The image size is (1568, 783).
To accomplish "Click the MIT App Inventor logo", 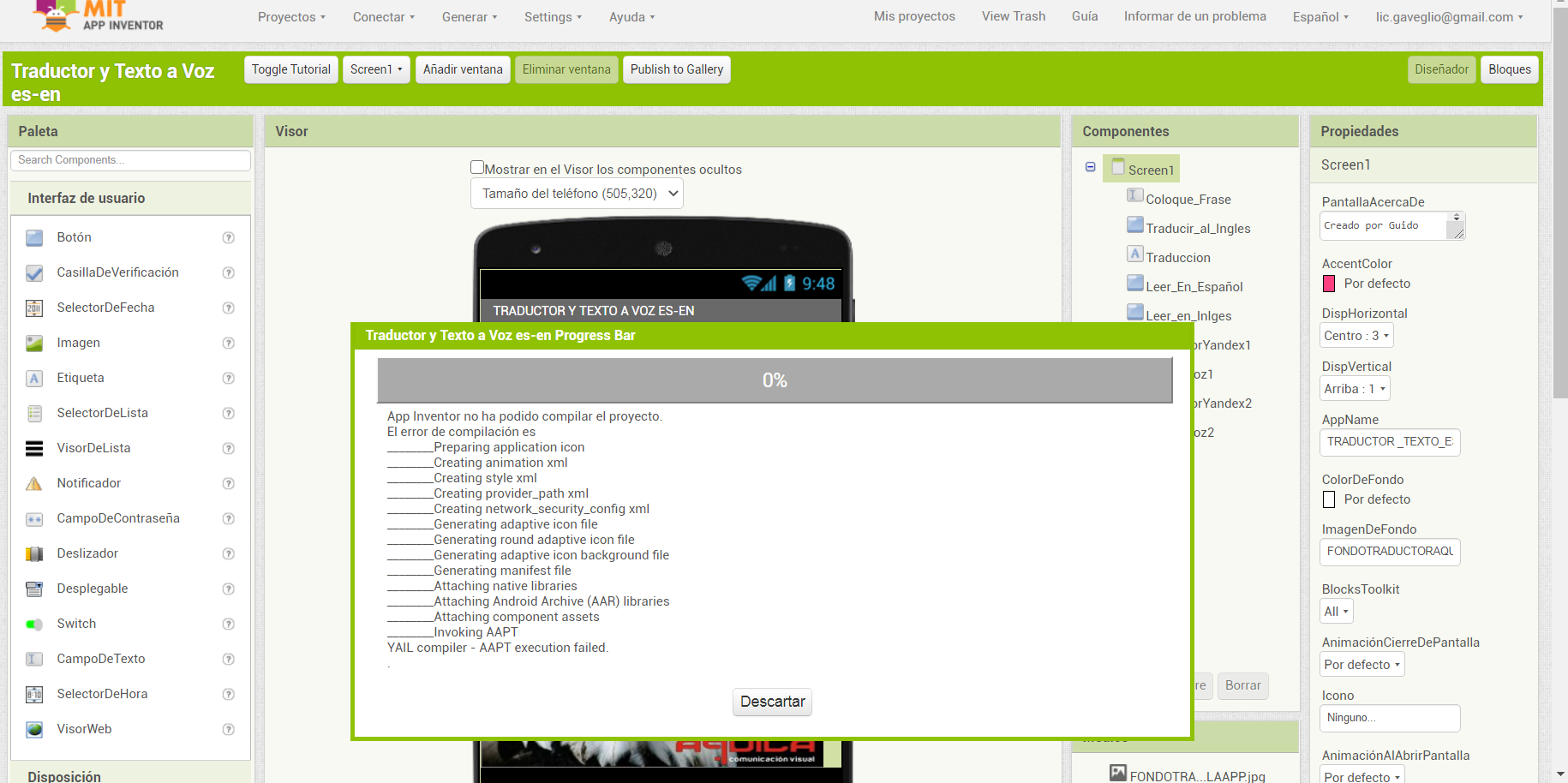I will 98,16.
